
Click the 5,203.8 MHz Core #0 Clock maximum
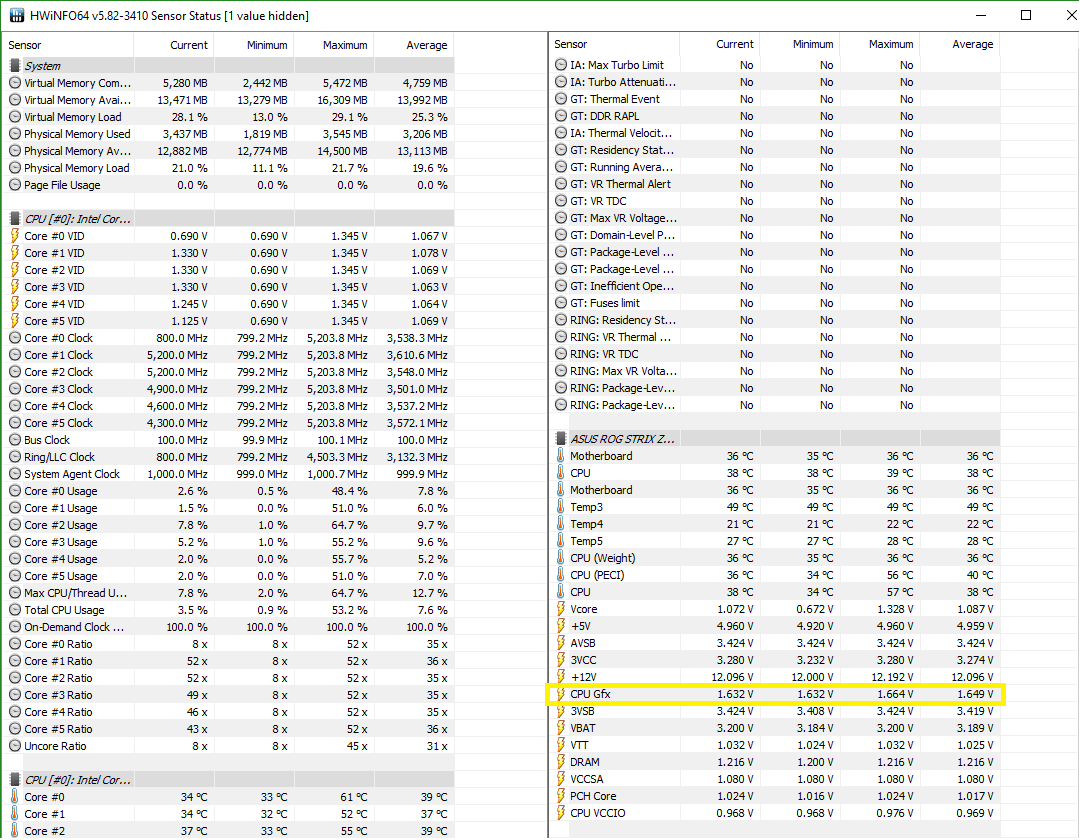point(338,337)
